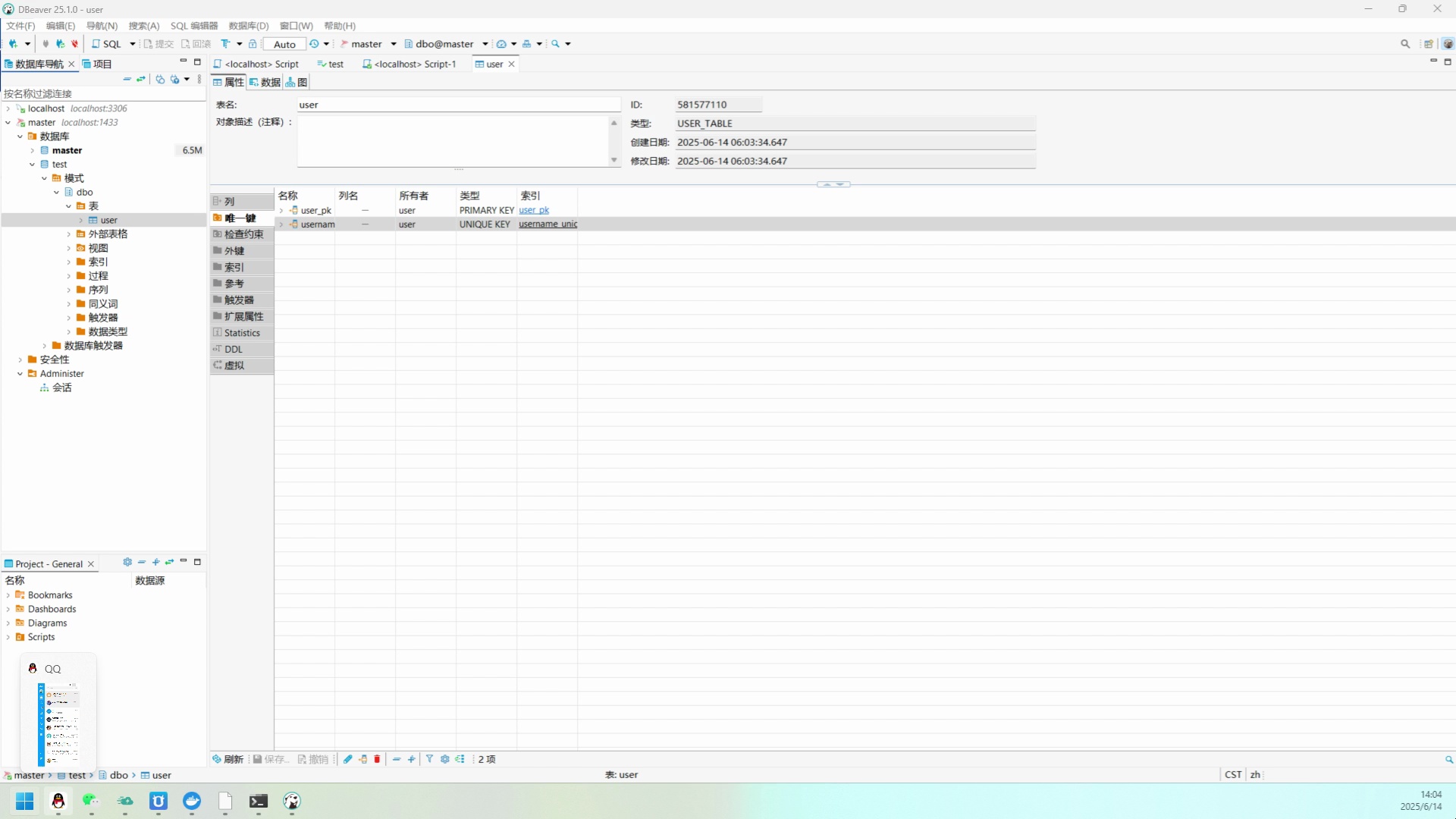The width and height of the screenshot is (1456, 819).
Task: Click the vertical scrollbar in description area
Action: (613, 140)
